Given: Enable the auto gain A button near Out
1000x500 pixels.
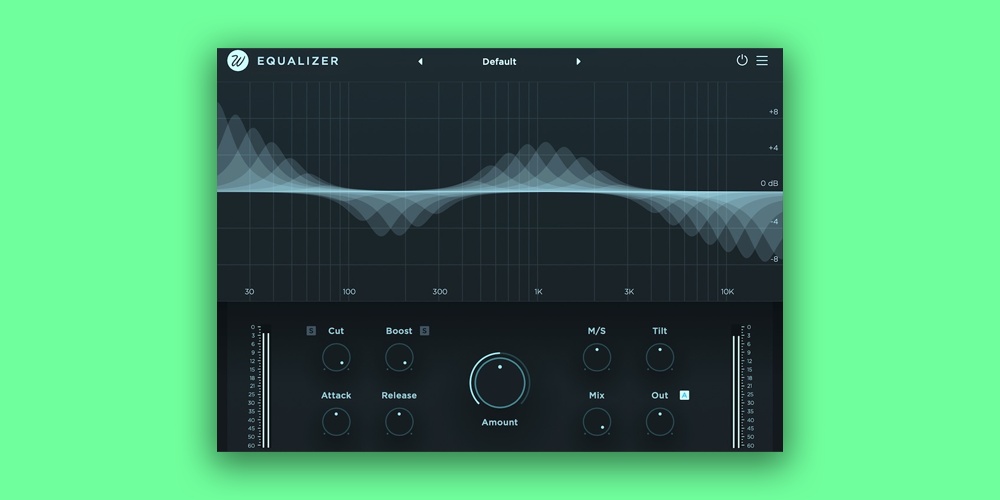Looking at the screenshot, I should [684, 395].
